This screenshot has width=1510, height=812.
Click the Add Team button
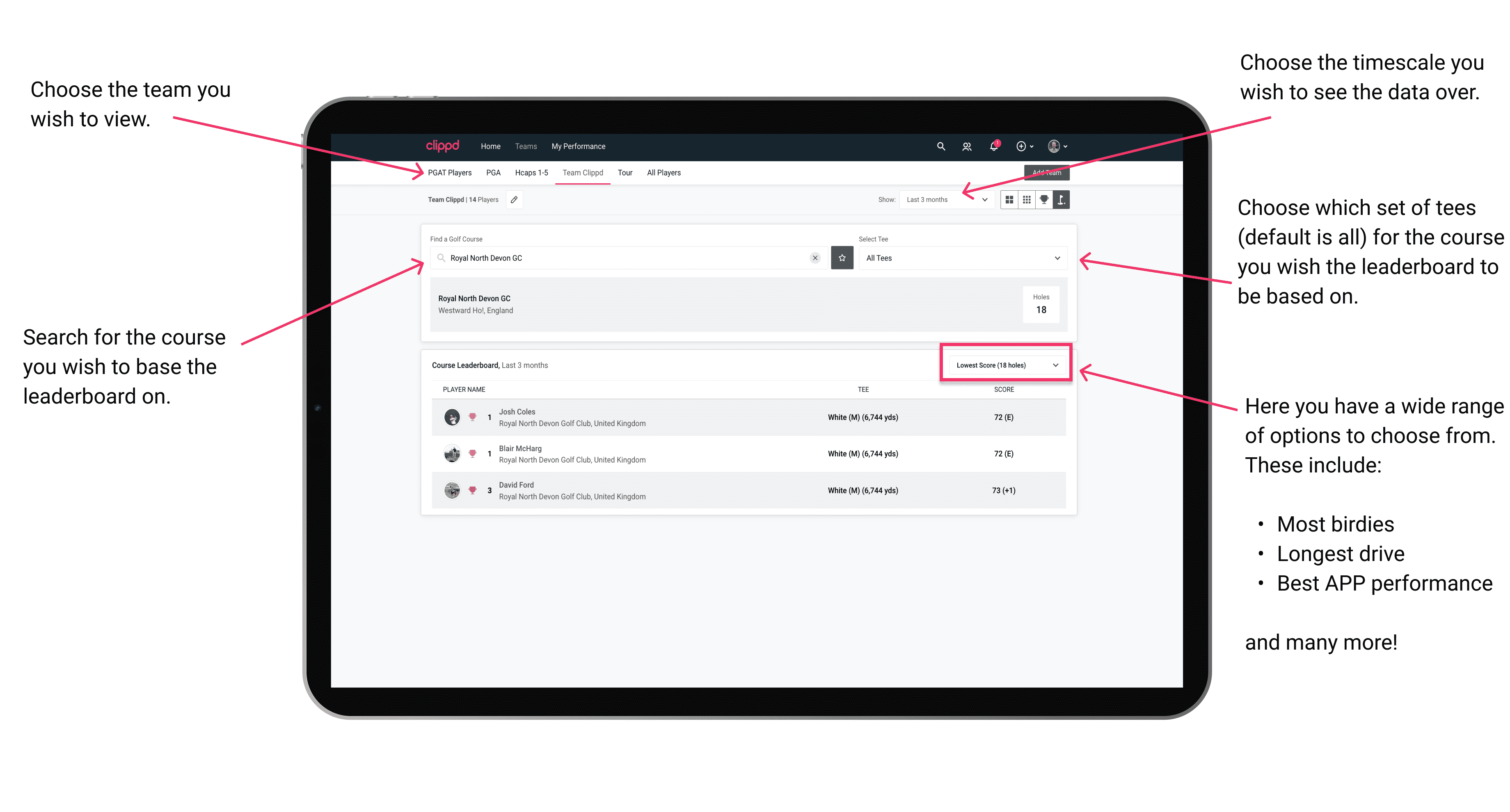(1048, 172)
